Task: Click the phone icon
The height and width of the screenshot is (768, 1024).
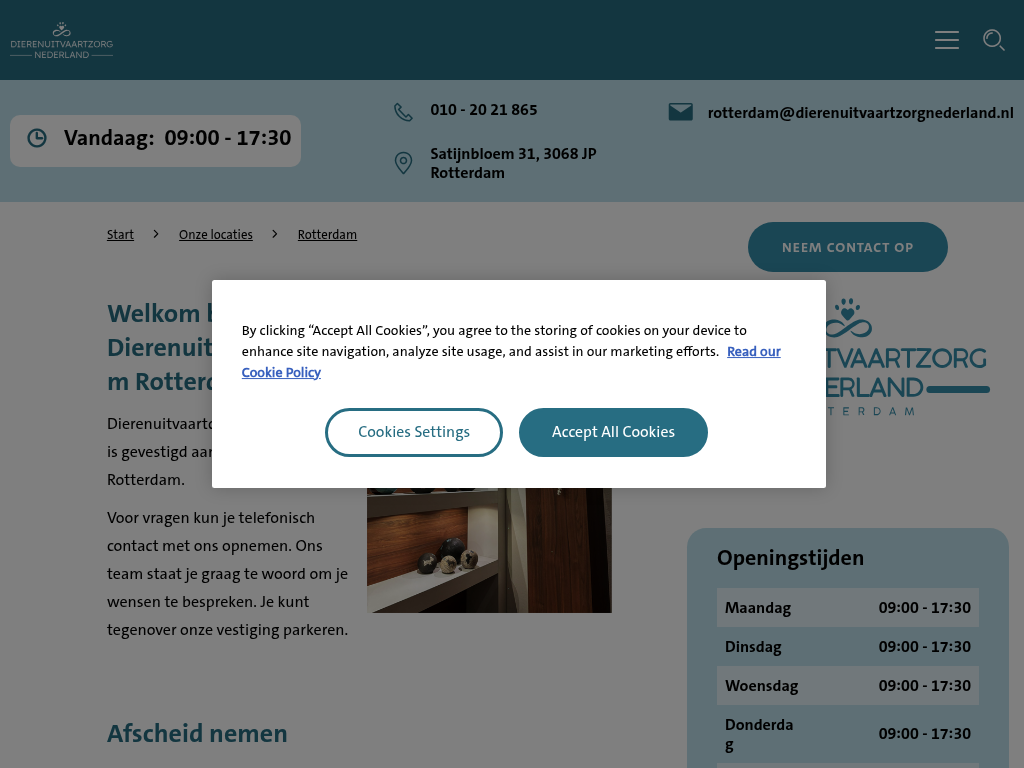Action: point(403,112)
